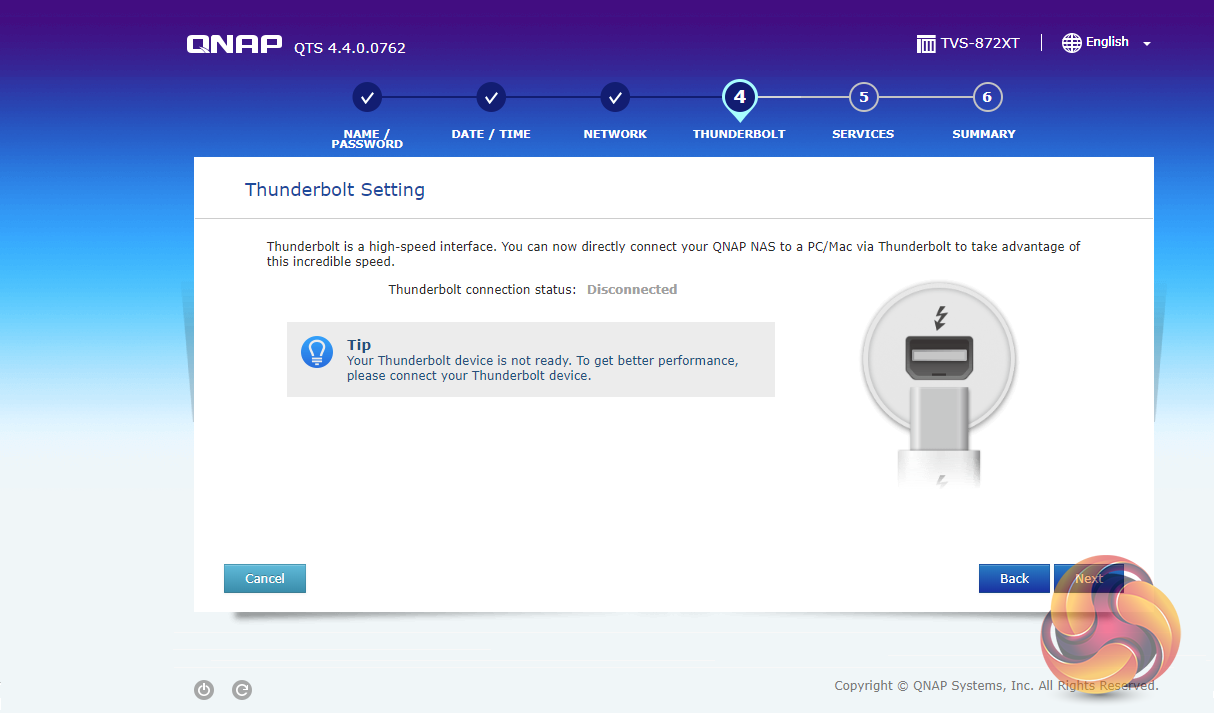Click the TVS-872XT model name text
This screenshot has height=713, width=1214.
[980, 44]
